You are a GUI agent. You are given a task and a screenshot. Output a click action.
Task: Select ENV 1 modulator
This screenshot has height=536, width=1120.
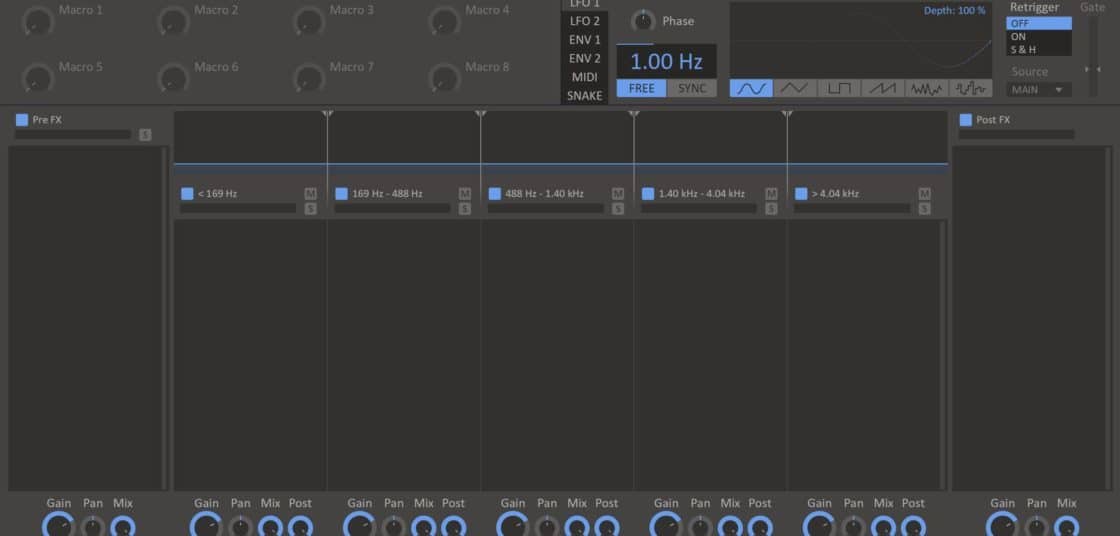click(x=584, y=39)
